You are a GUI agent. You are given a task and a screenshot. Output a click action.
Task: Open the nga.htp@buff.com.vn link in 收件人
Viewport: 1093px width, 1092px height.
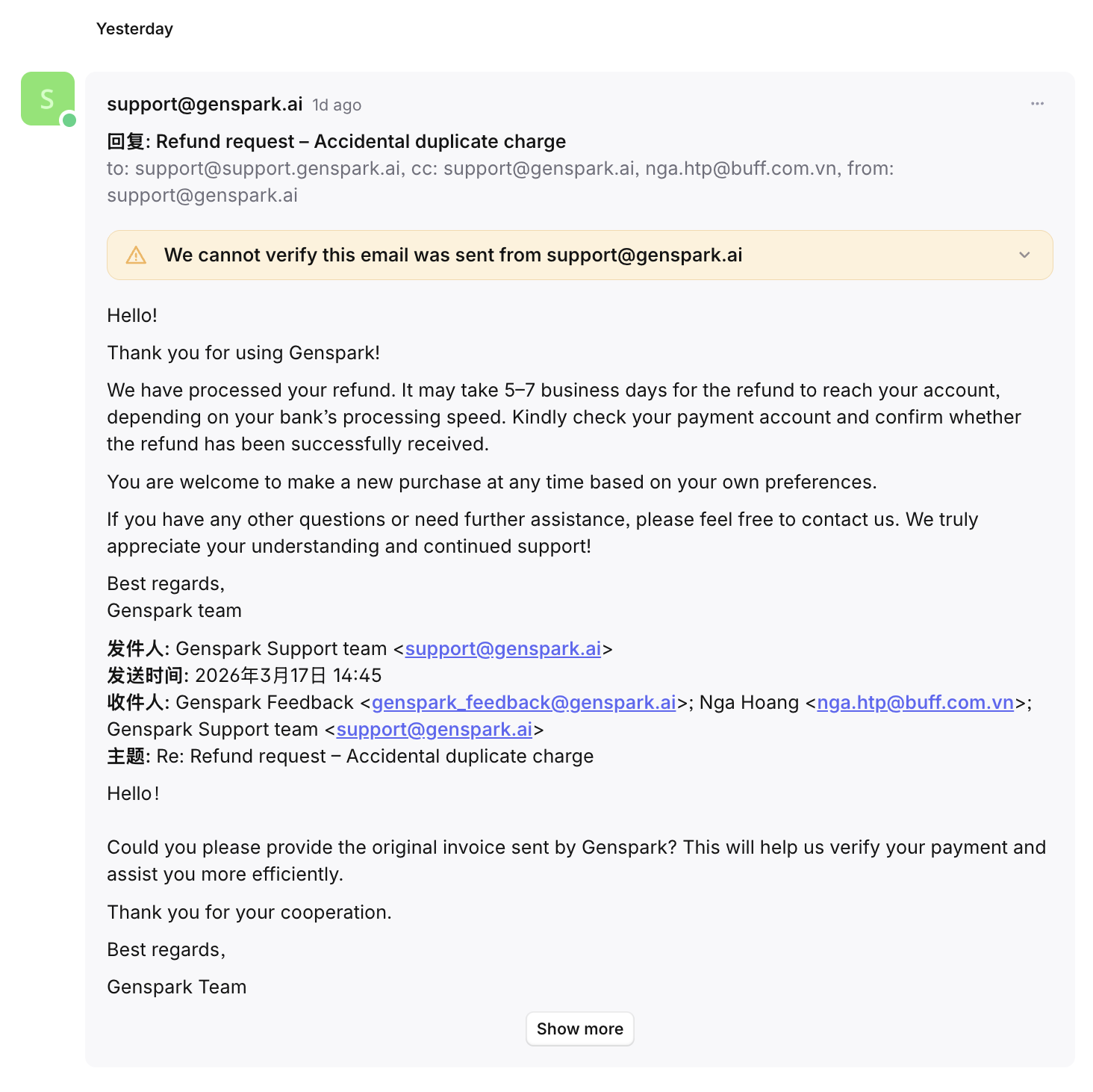(915, 703)
